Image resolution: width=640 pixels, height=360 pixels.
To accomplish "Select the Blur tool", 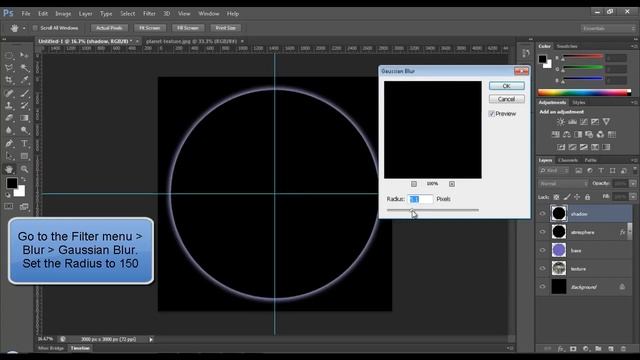I will [9, 131].
